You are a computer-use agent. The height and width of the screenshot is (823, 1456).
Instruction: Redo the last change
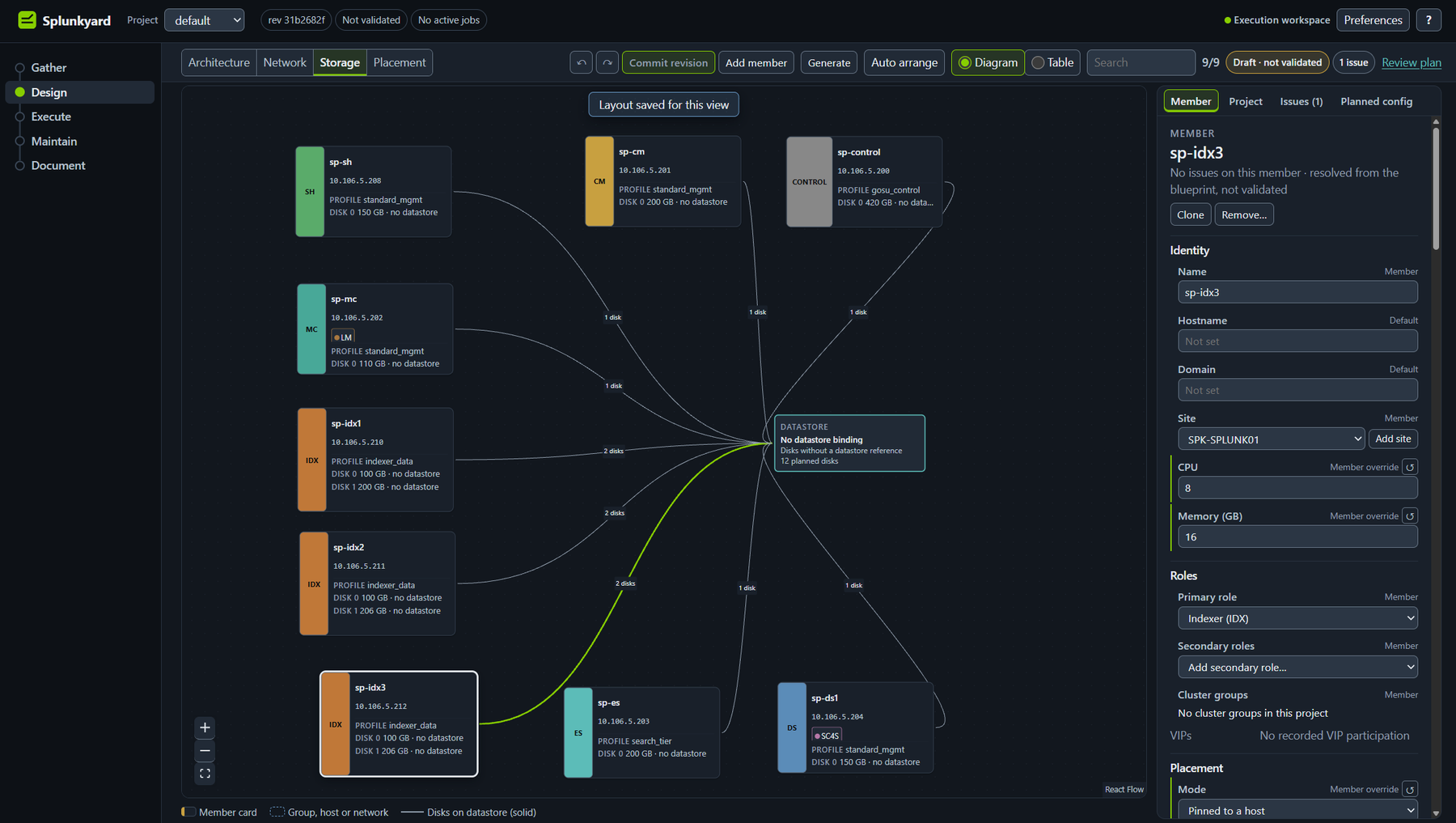click(x=607, y=62)
